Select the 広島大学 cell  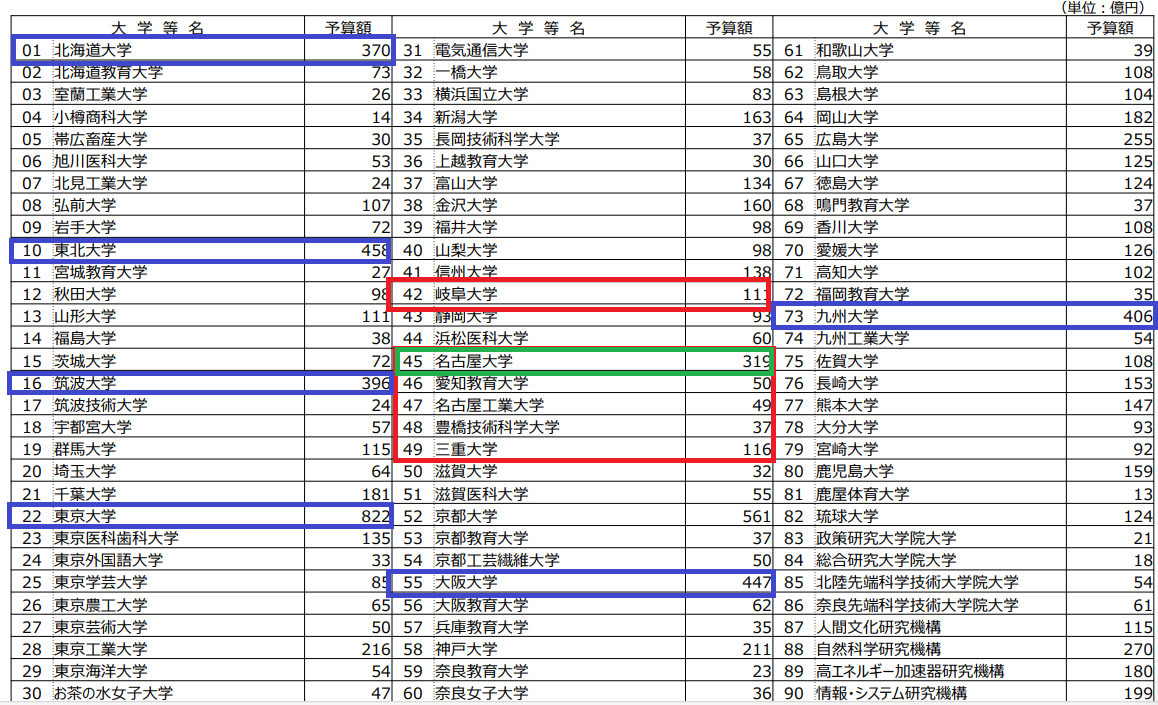(x=847, y=139)
